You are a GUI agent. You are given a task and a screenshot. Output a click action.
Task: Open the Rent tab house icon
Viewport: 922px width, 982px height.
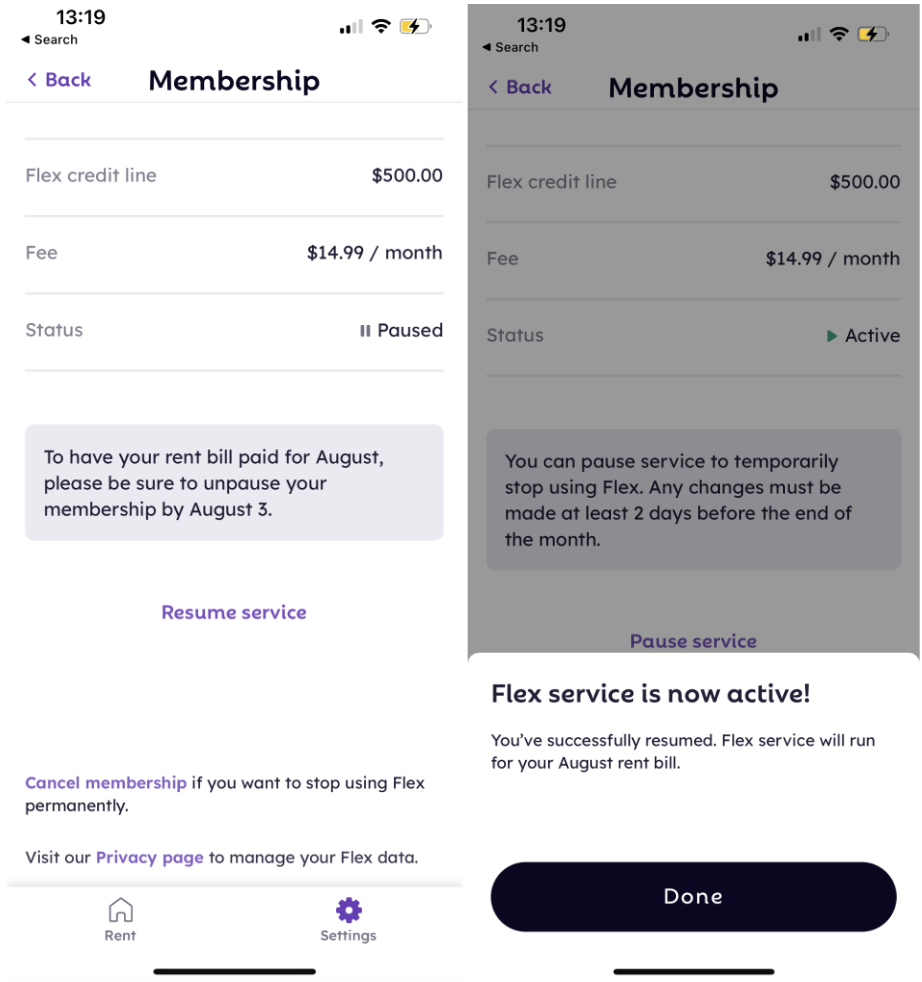pos(120,911)
